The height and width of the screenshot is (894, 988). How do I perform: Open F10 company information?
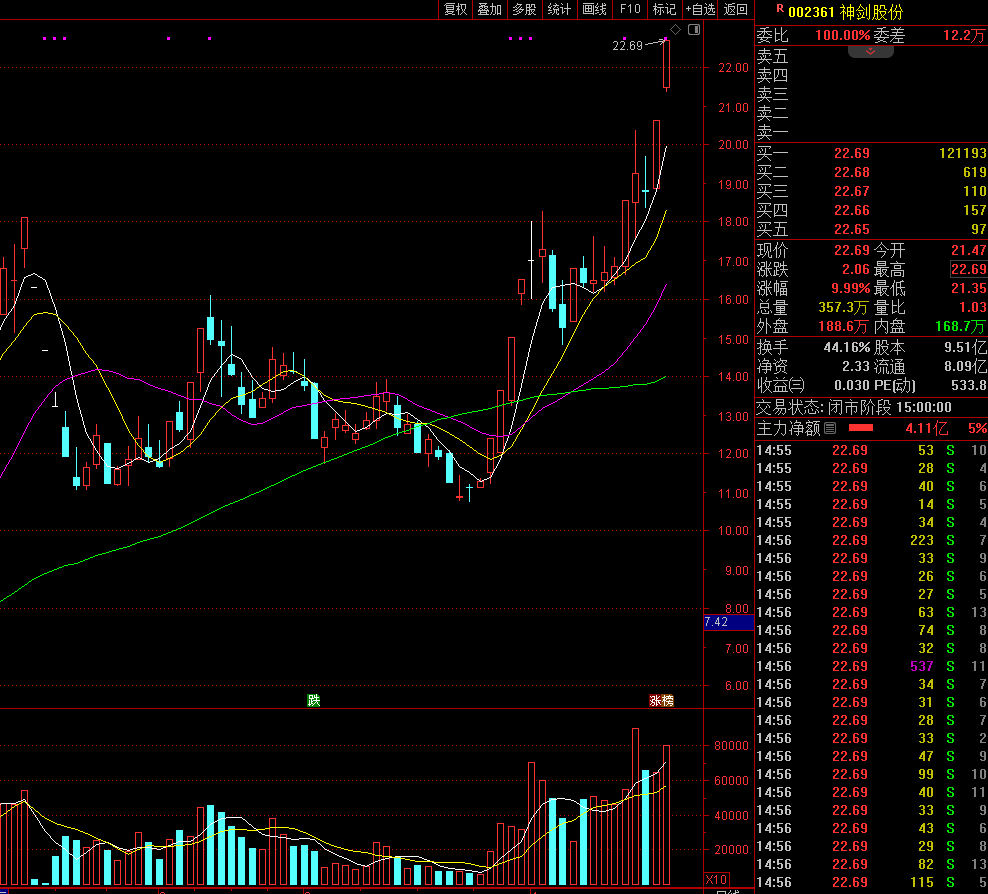pos(629,9)
